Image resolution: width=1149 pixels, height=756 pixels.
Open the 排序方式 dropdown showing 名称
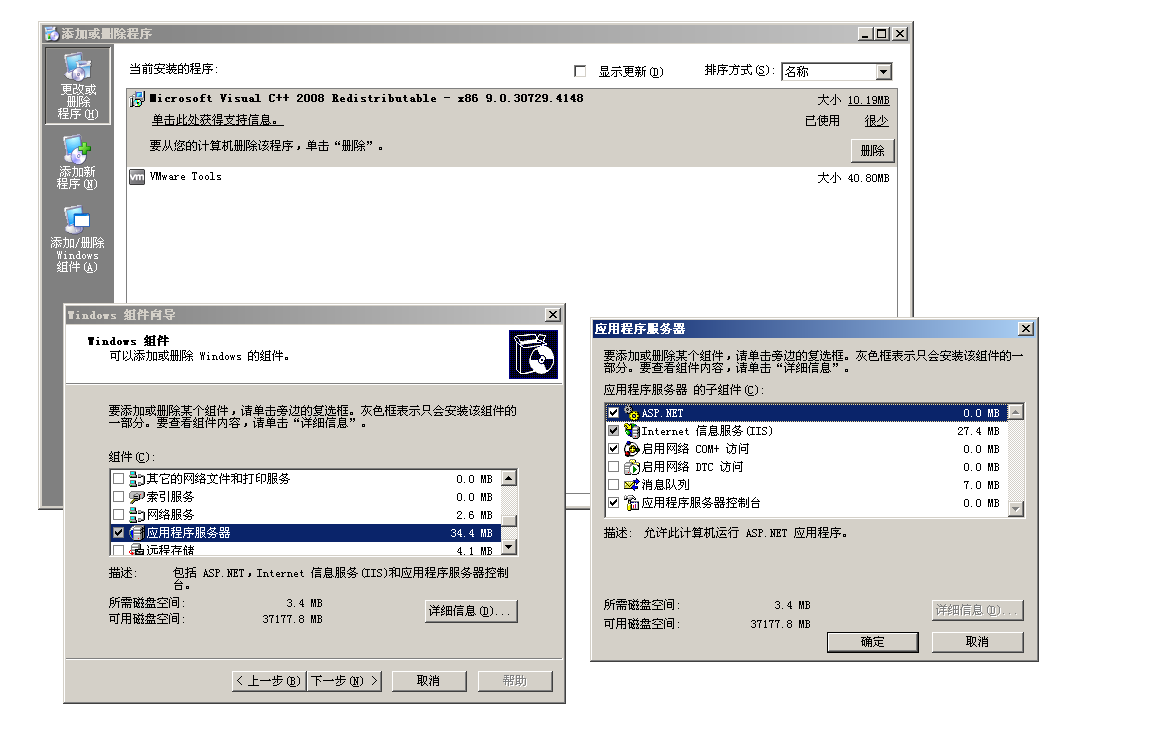point(837,71)
